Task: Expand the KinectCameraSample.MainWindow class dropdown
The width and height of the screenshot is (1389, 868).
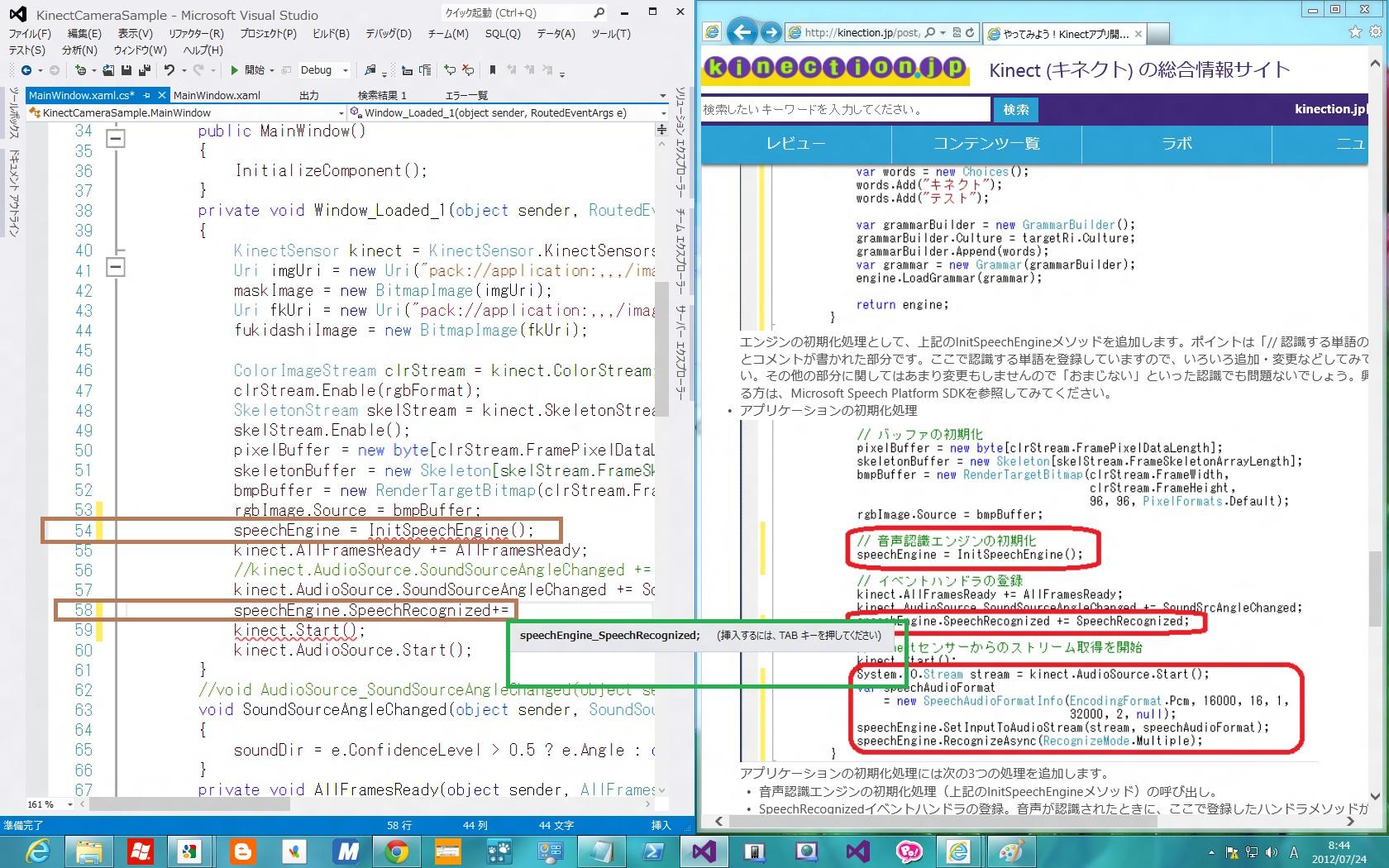Action: coord(341,113)
